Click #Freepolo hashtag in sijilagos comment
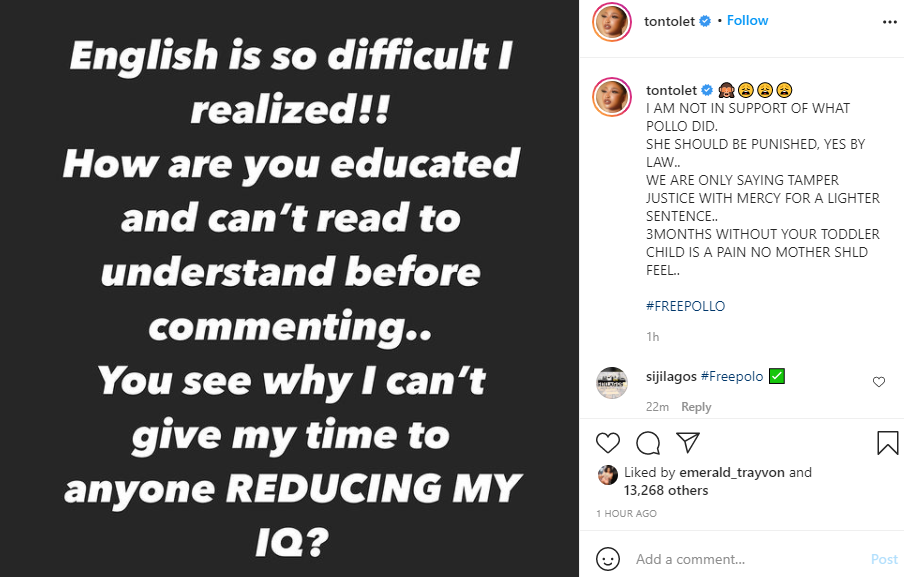The image size is (904, 577). [x=732, y=377]
